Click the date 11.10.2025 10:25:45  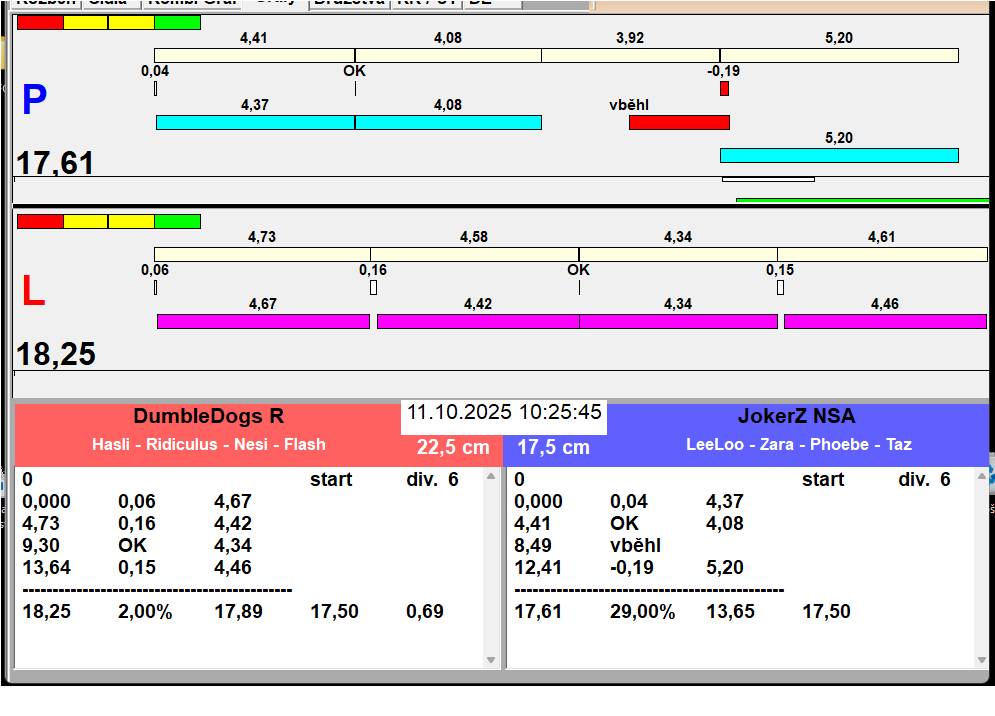pos(504,412)
